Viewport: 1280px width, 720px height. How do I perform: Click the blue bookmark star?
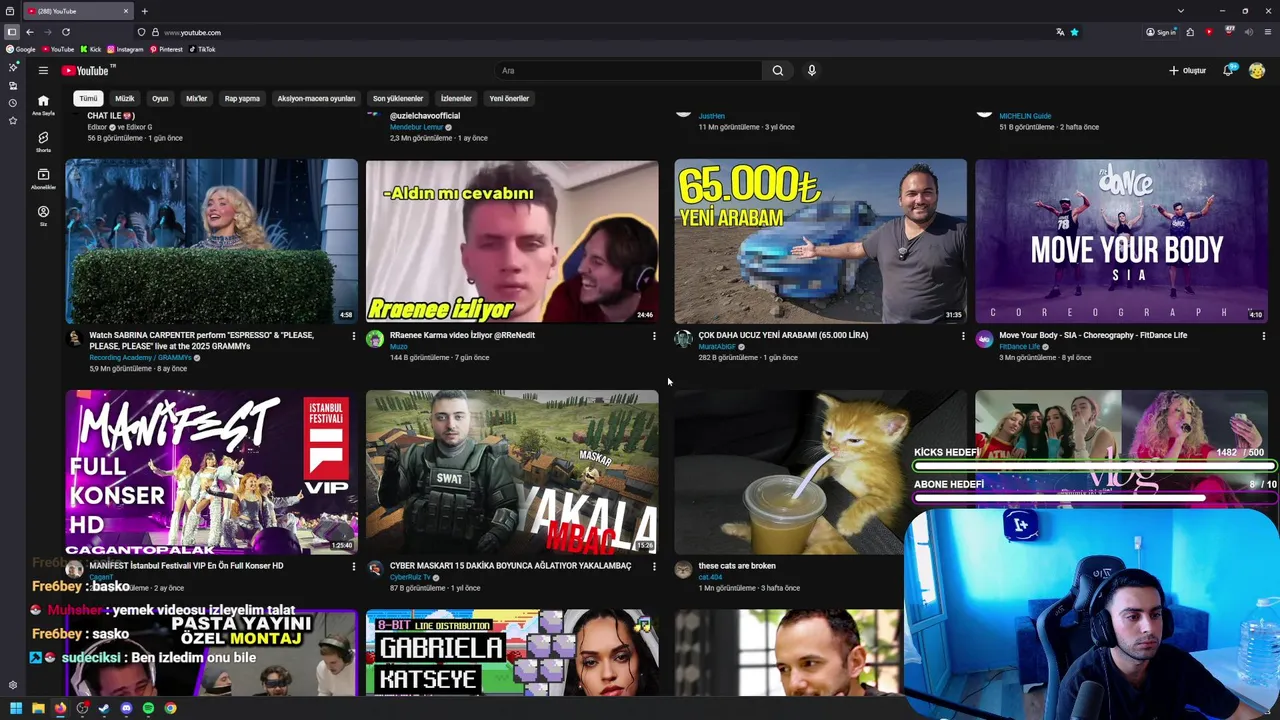click(x=1074, y=32)
